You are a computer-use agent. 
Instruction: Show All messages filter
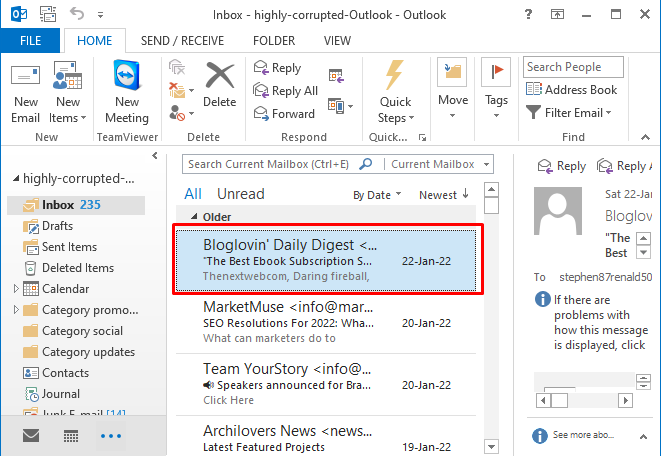[193, 194]
